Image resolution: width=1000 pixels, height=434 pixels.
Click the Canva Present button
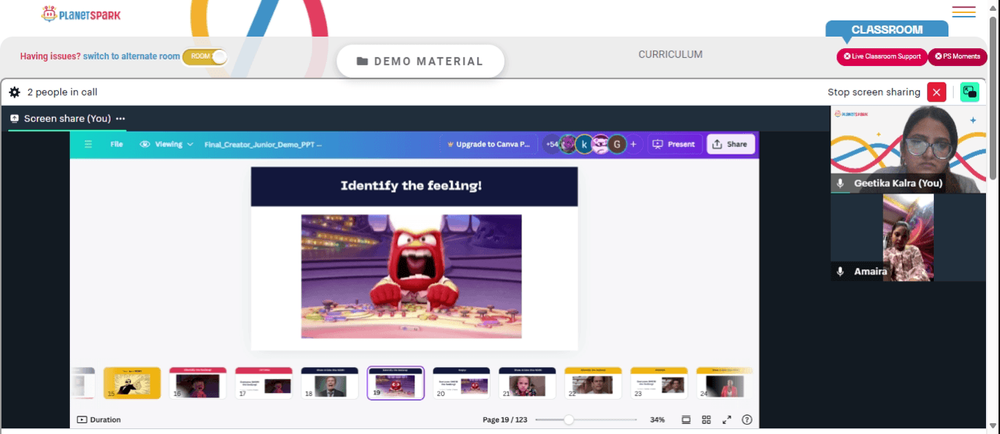pos(675,144)
